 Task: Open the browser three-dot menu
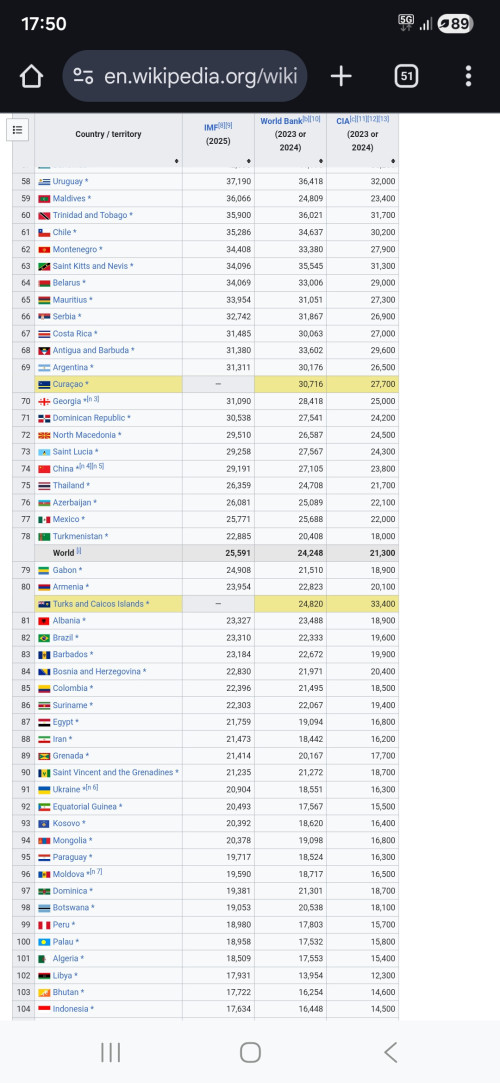468,76
